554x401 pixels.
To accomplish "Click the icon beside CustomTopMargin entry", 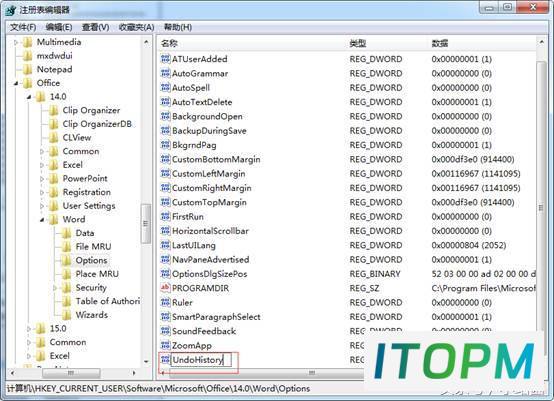I will coord(165,202).
